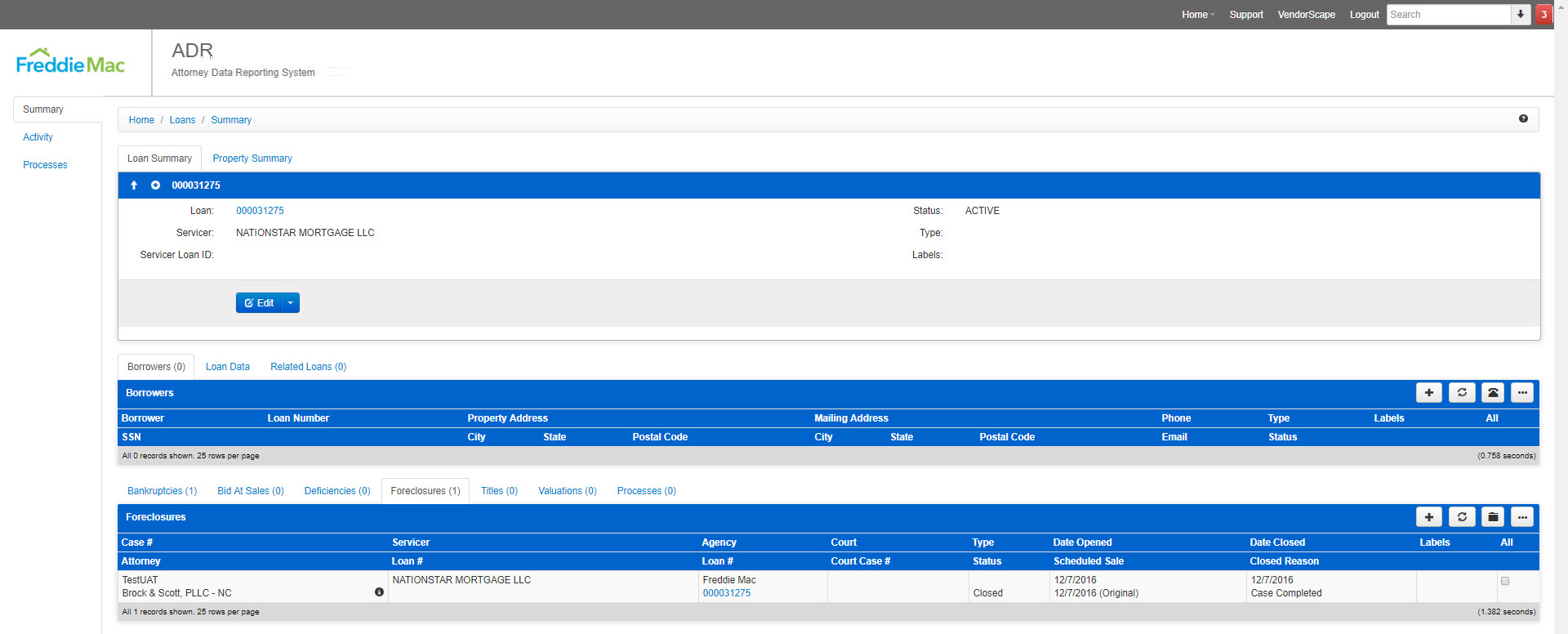Switch to Property Summary tab
The image size is (1568, 634).
click(x=252, y=158)
